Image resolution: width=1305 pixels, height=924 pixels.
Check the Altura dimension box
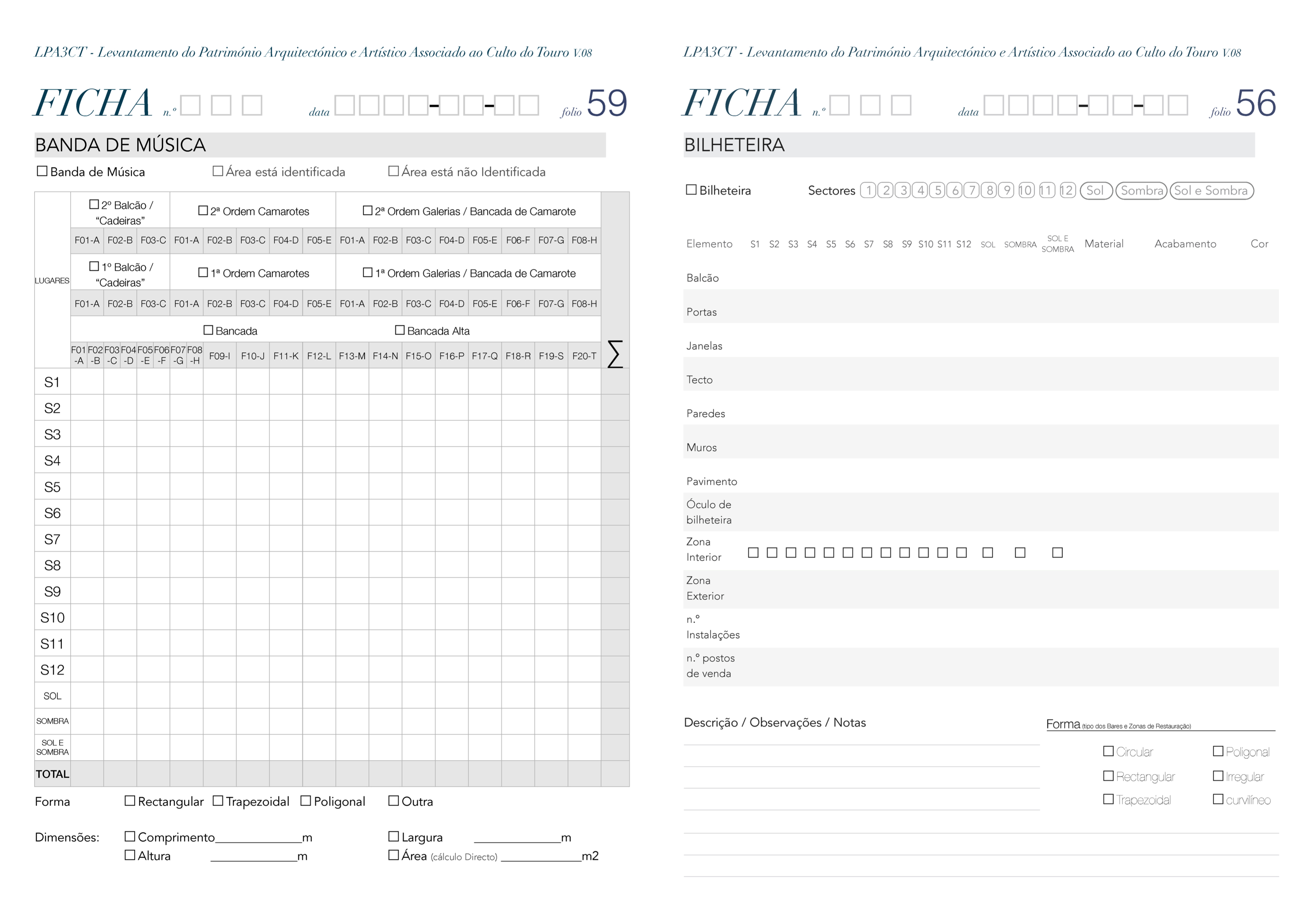[130, 854]
